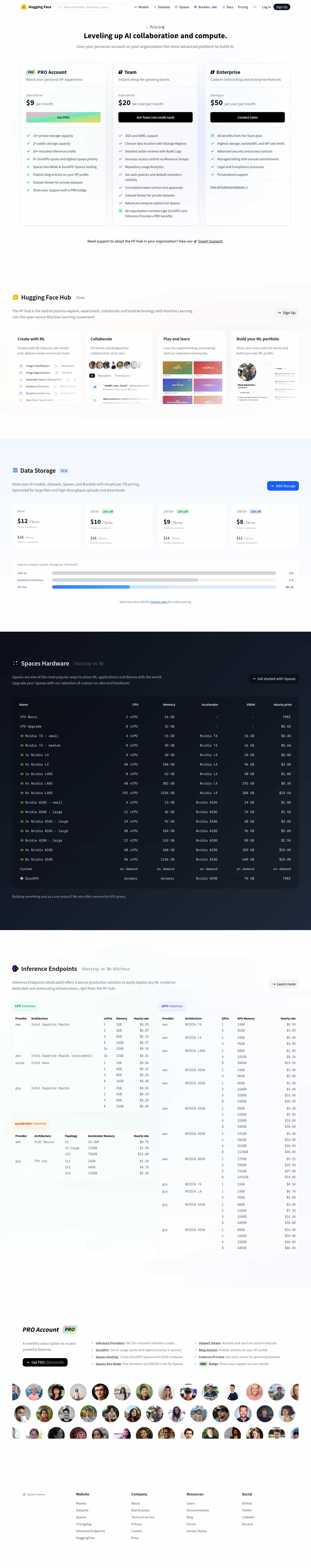The width and height of the screenshot is (311, 1568).
Task: Click the 1x Nvidia L4 row icon
Action: coord(22,755)
